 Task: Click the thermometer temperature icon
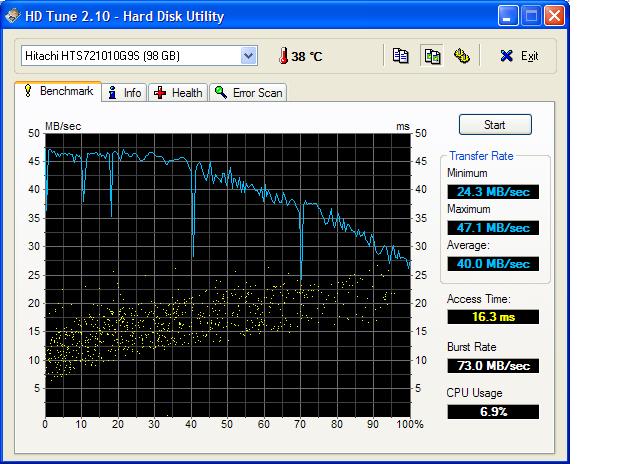coord(283,56)
